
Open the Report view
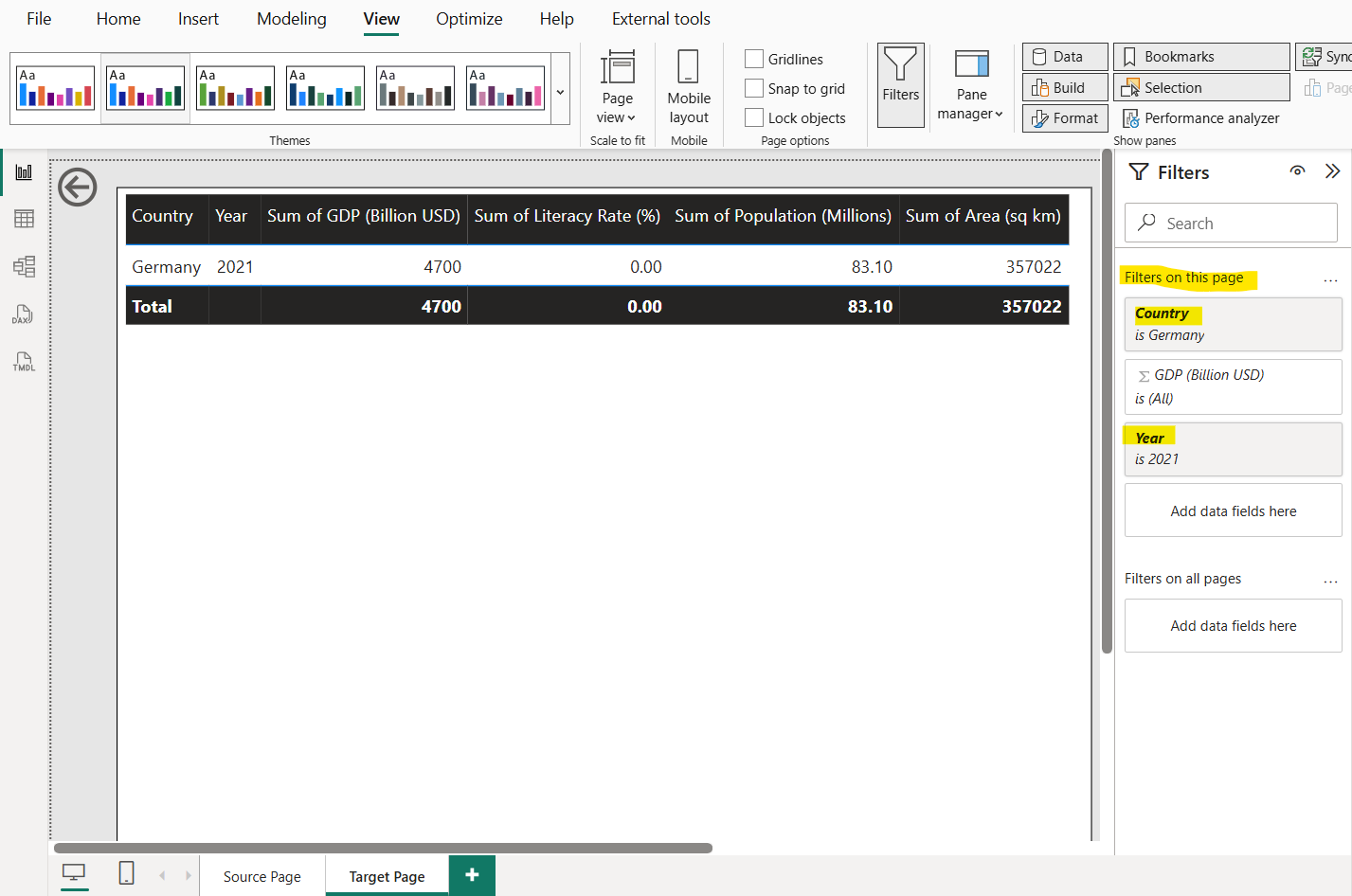(x=24, y=171)
